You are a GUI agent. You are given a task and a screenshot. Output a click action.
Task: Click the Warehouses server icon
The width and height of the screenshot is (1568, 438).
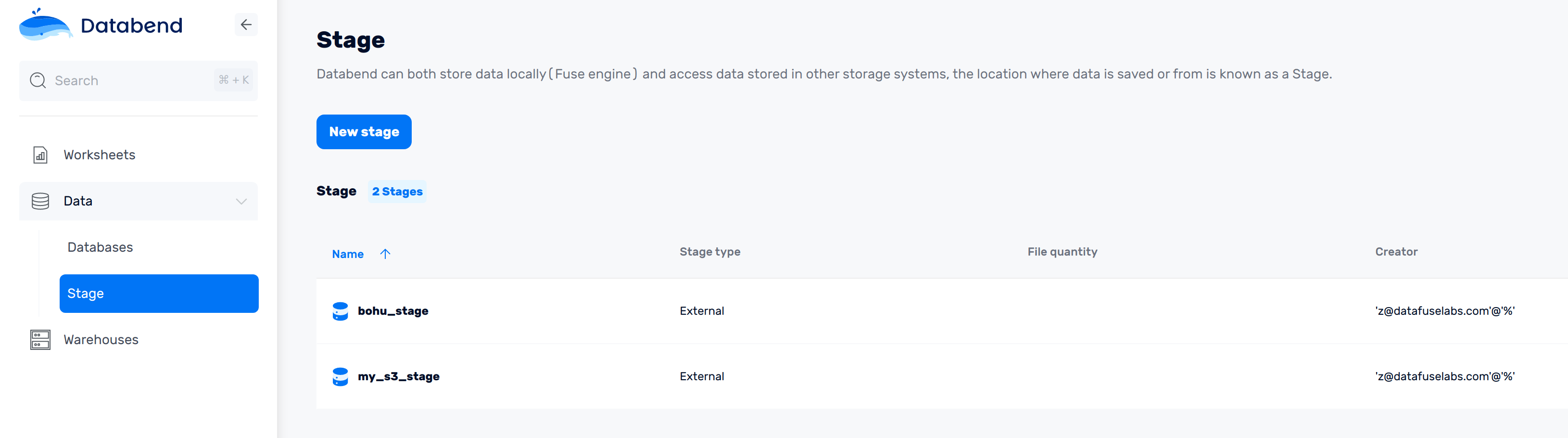[40, 340]
